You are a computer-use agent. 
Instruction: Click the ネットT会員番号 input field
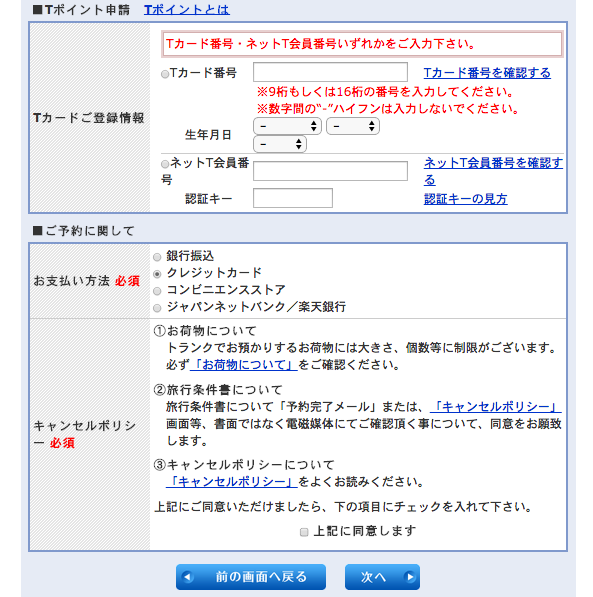(x=330, y=171)
